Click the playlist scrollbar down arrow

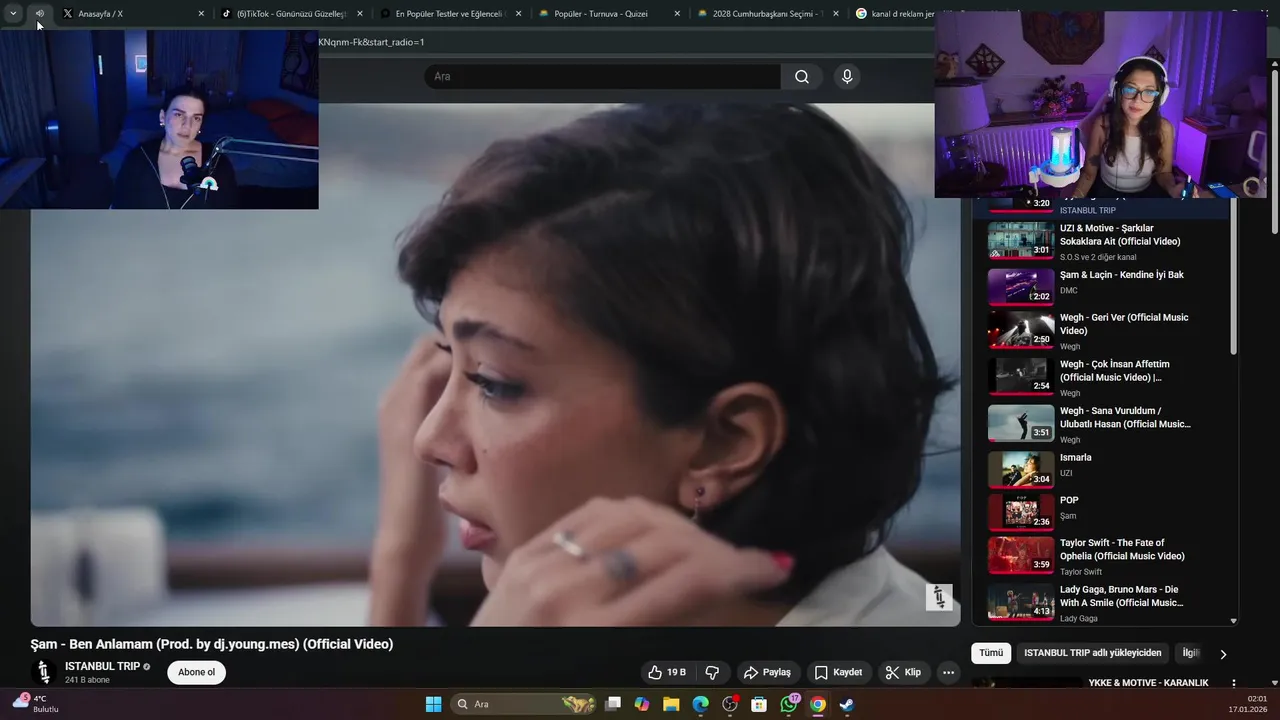pyautogui.click(x=1233, y=621)
